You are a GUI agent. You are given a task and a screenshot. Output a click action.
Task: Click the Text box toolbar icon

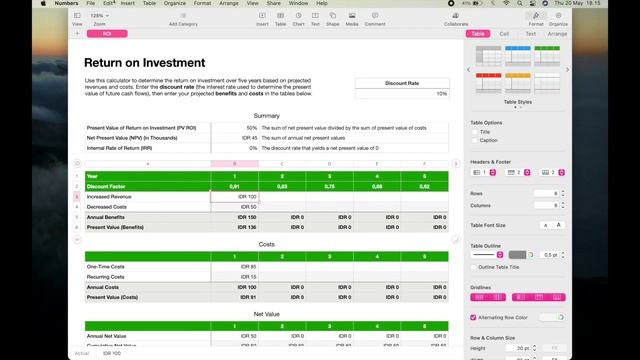[x=315, y=16]
